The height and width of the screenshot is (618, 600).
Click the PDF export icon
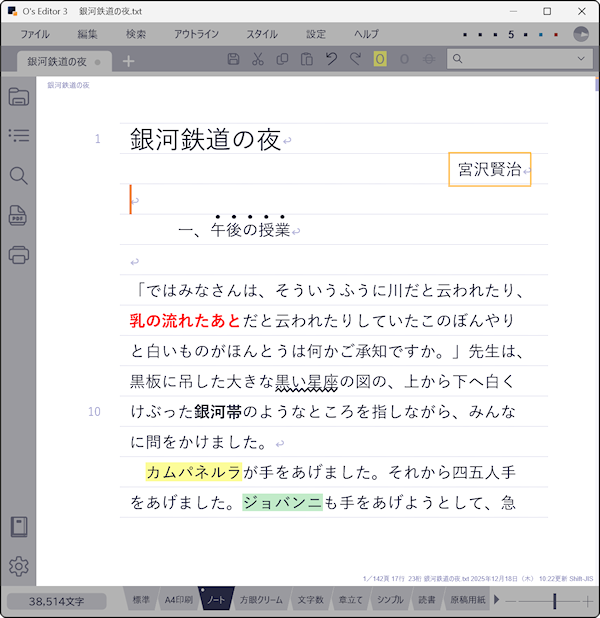click(18, 215)
